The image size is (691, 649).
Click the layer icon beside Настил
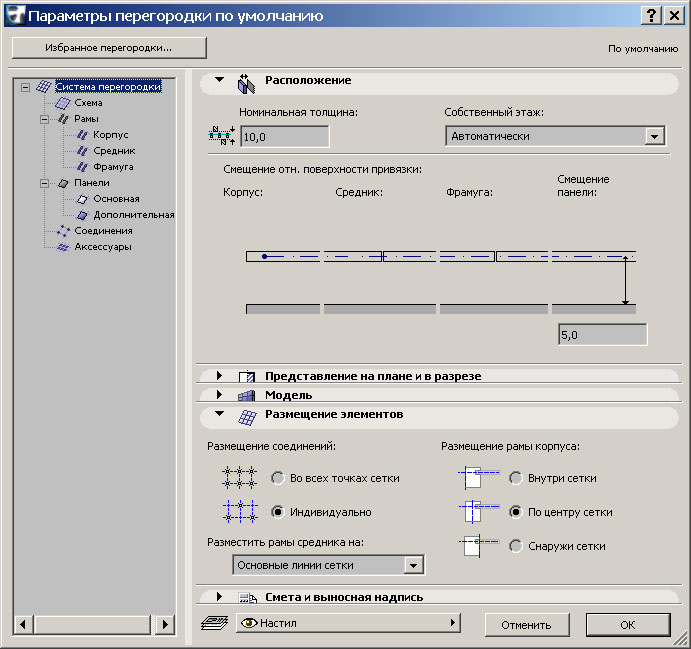[213, 623]
